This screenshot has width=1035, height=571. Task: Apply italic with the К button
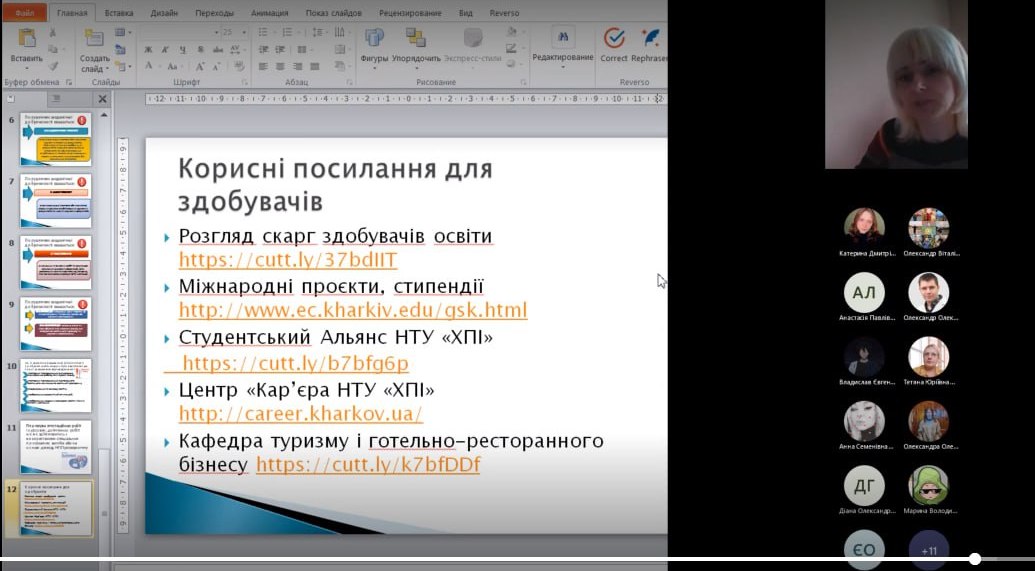click(x=165, y=50)
